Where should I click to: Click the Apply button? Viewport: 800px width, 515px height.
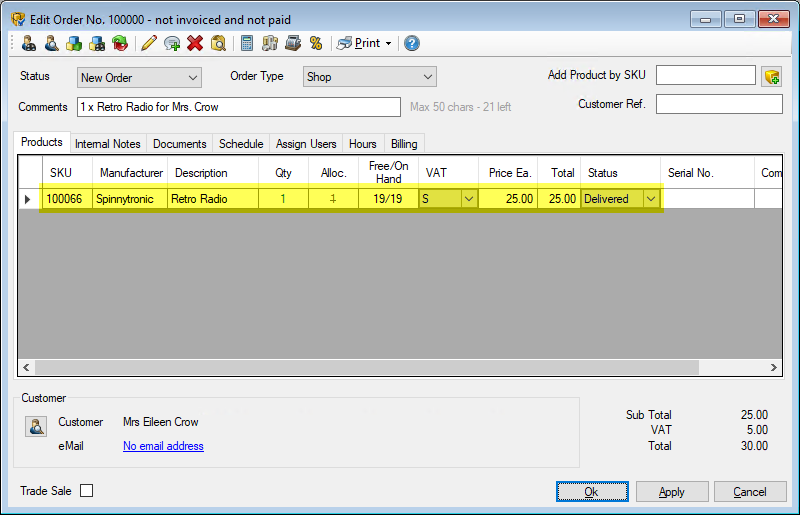point(672,492)
